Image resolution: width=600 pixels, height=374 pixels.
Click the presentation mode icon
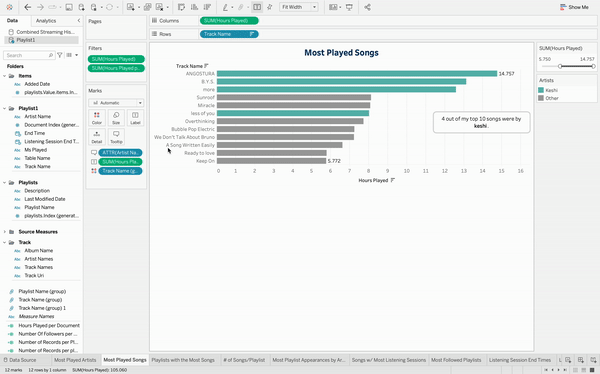[349, 7]
